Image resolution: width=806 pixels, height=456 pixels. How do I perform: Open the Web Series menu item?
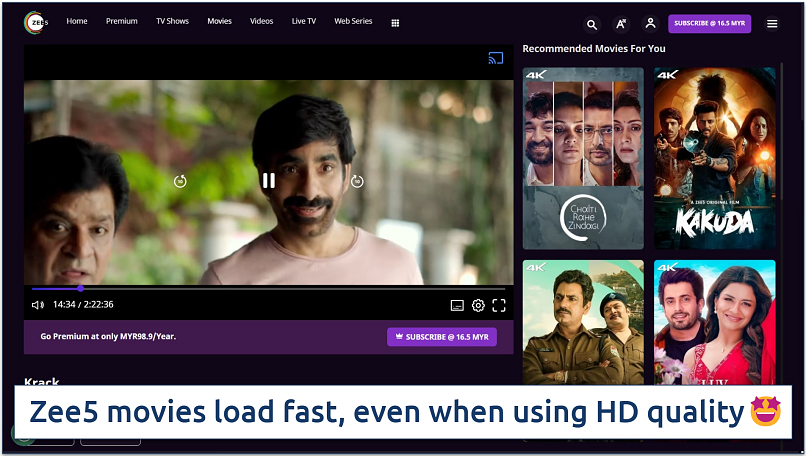click(353, 21)
